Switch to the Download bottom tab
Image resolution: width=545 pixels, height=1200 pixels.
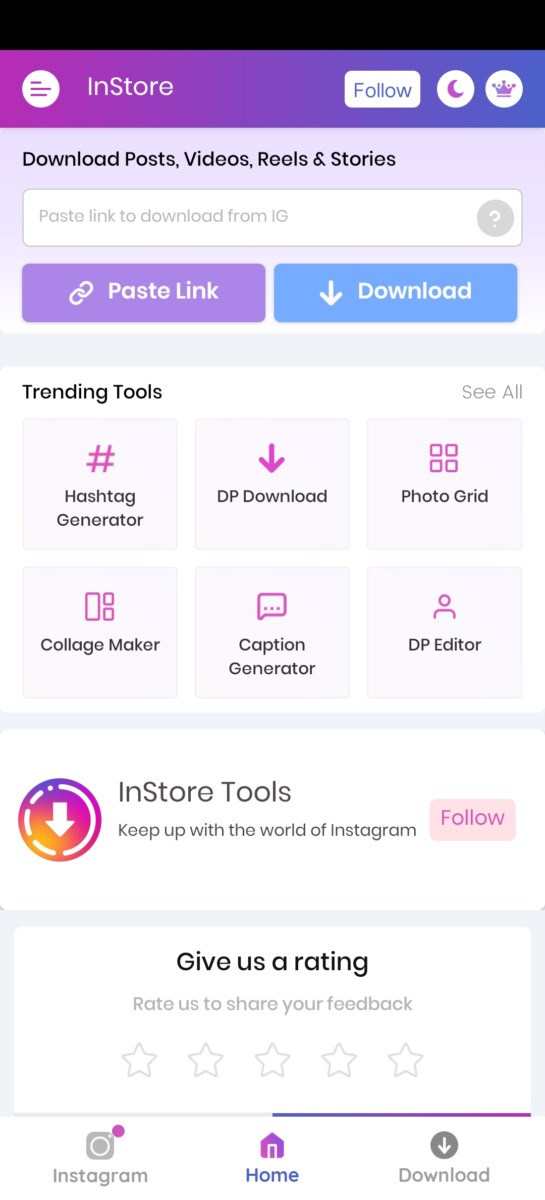pos(444,1158)
